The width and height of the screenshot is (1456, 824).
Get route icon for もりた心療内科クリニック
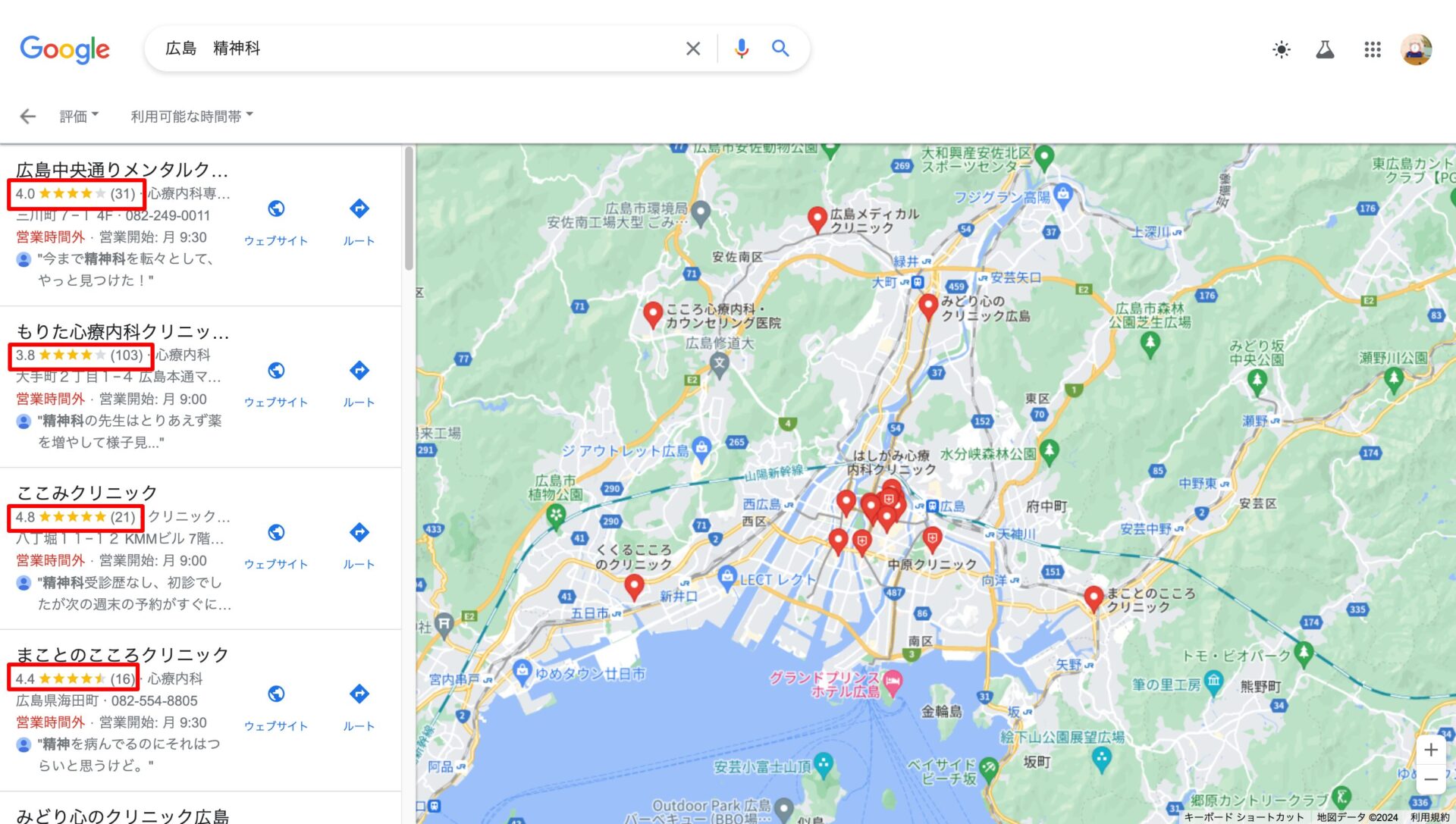click(359, 370)
